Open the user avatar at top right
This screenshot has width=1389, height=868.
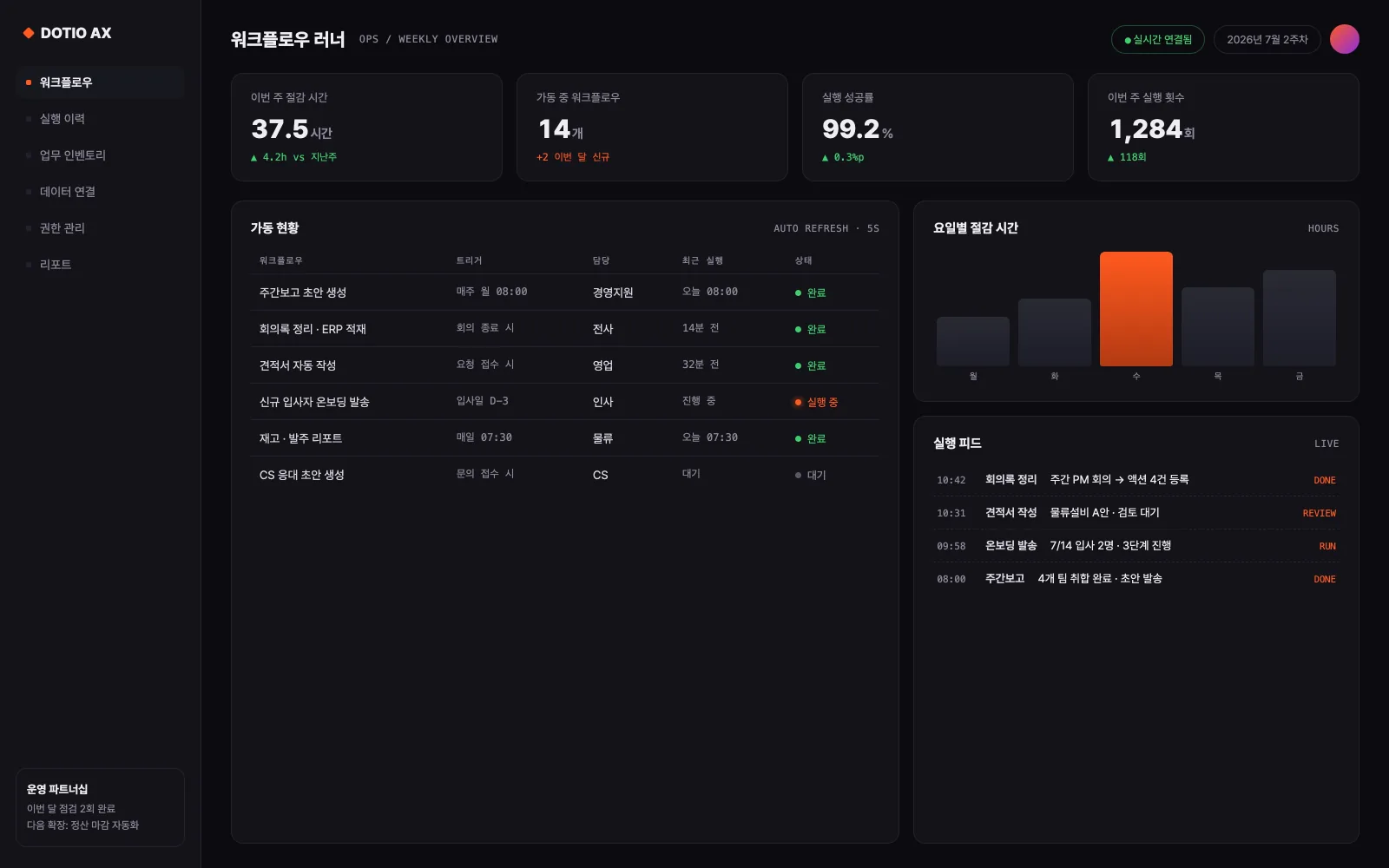pos(1344,39)
